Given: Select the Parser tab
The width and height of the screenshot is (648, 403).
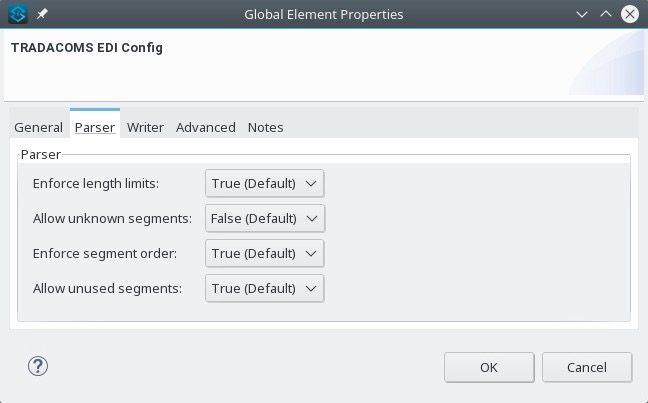Looking at the screenshot, I should (x=95, y=127).
